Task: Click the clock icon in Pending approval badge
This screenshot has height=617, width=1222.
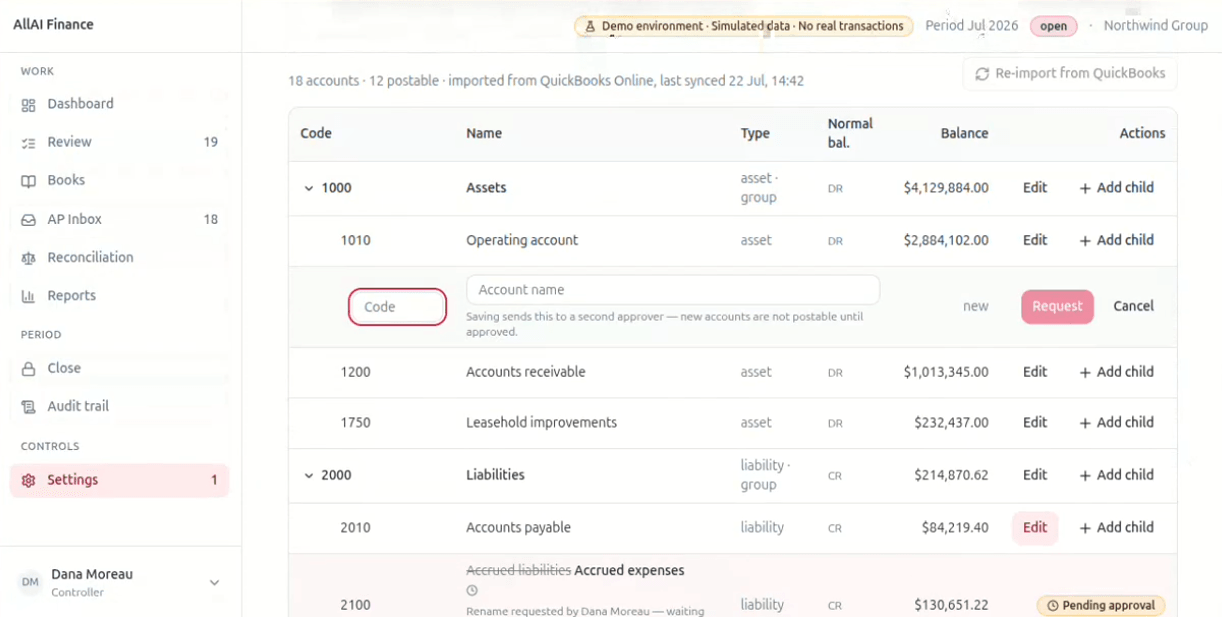Action: (1052, 606)
